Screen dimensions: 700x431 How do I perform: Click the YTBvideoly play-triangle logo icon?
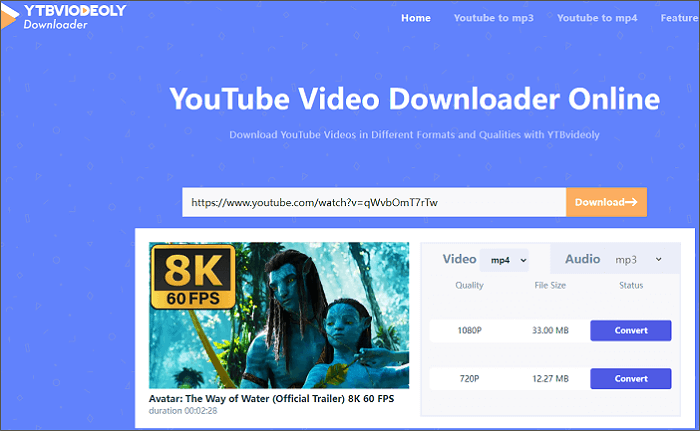pyautogui.click(x=9, y=17)
